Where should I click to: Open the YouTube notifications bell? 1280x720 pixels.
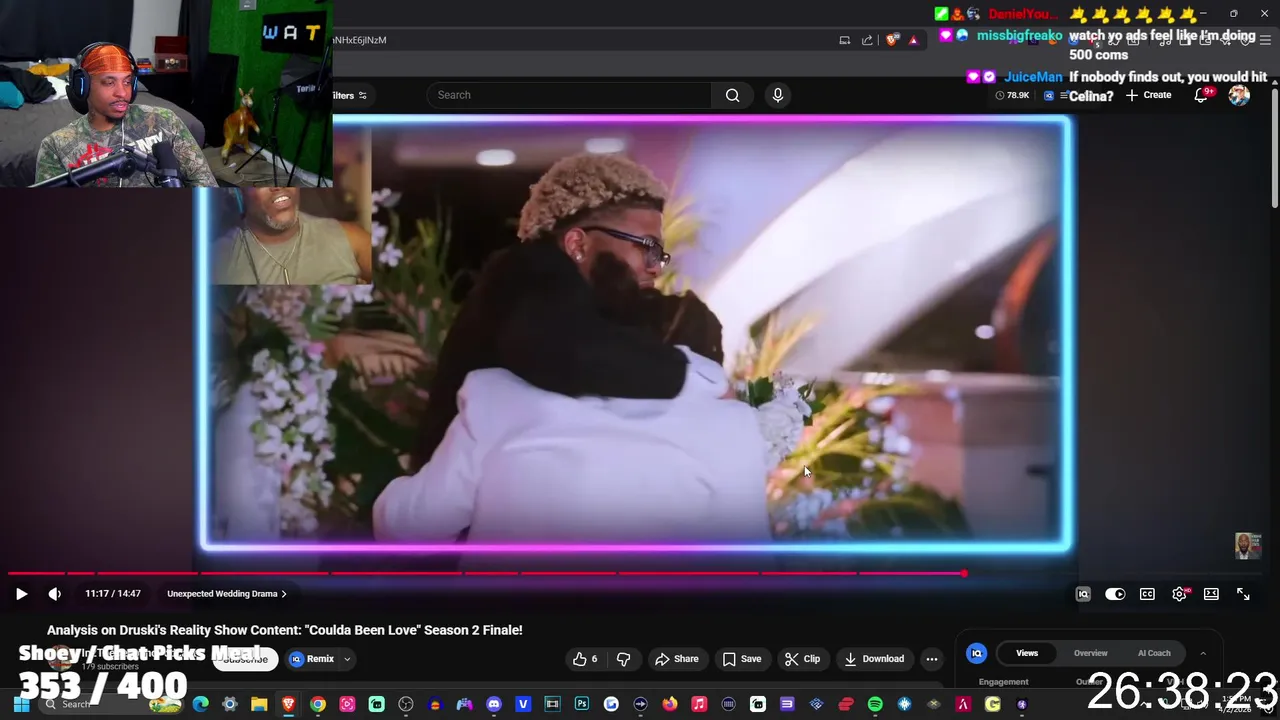point(1201,95)
